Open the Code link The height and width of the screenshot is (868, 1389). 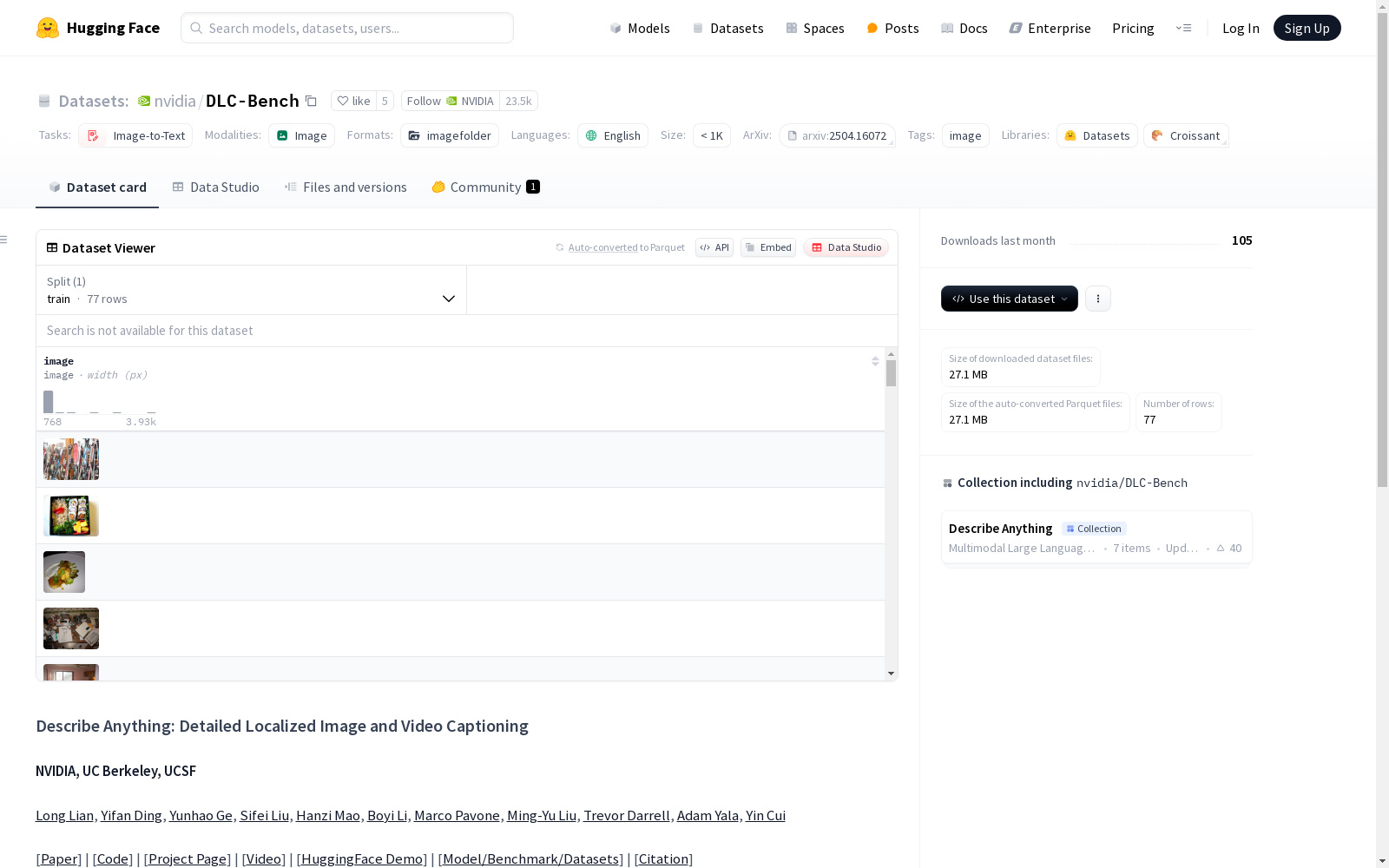click(x=113, y=858)
